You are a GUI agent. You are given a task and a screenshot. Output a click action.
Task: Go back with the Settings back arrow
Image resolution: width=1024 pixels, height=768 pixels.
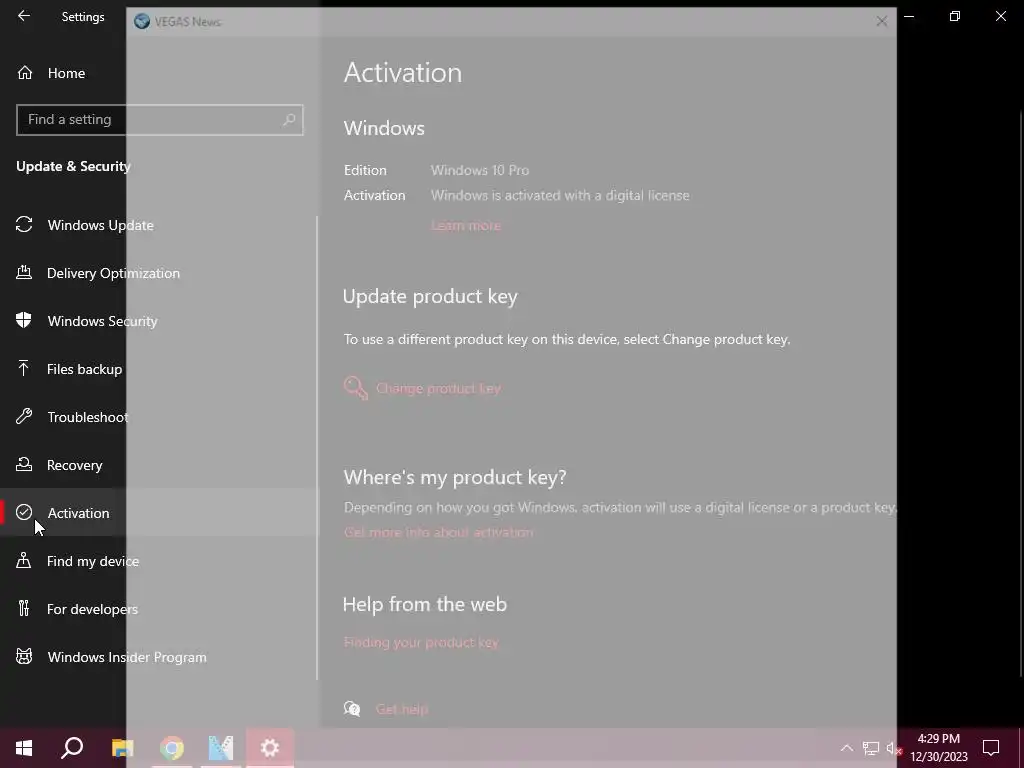(x=24, y=16)
